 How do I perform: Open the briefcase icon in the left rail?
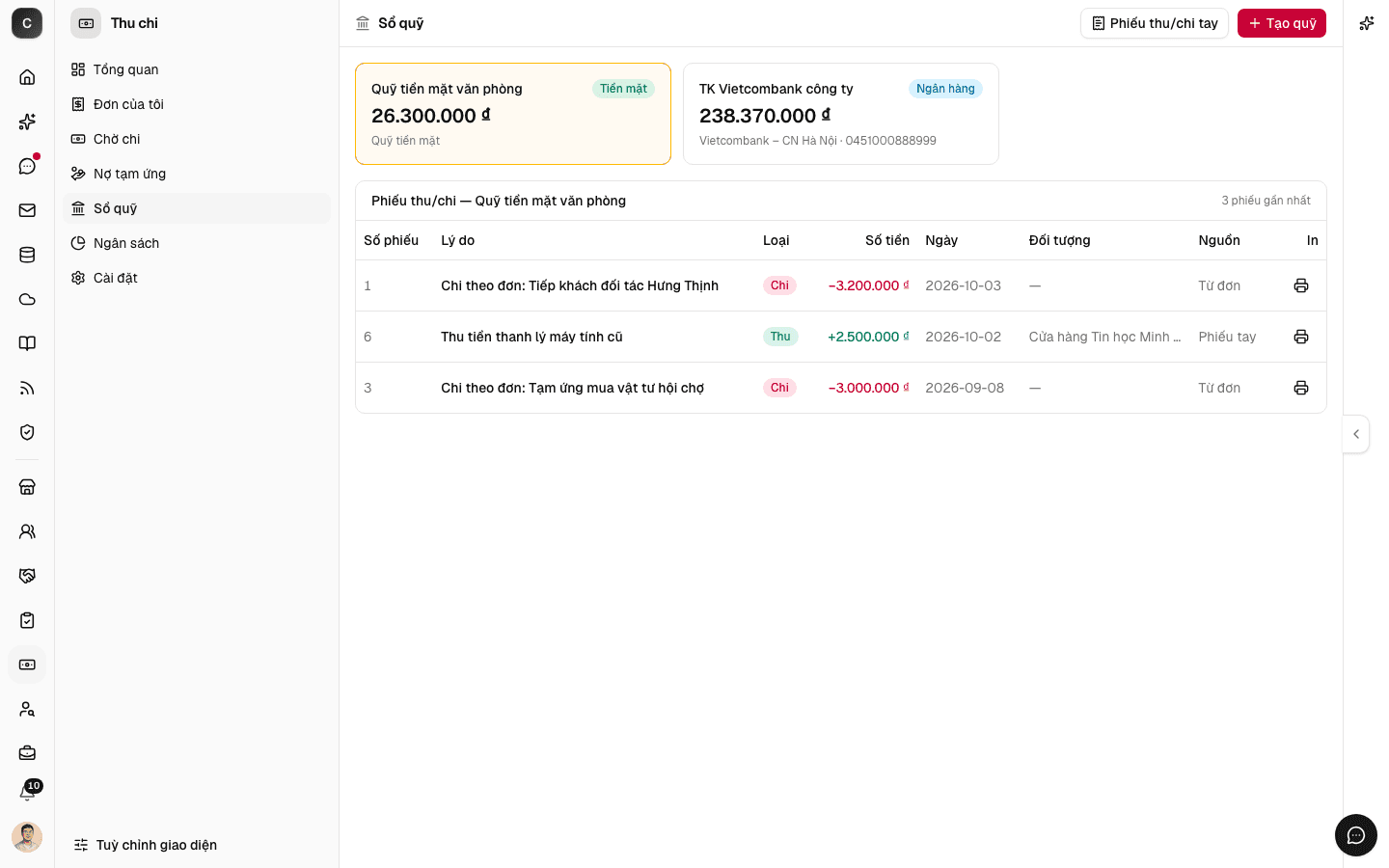click(27, 753)
